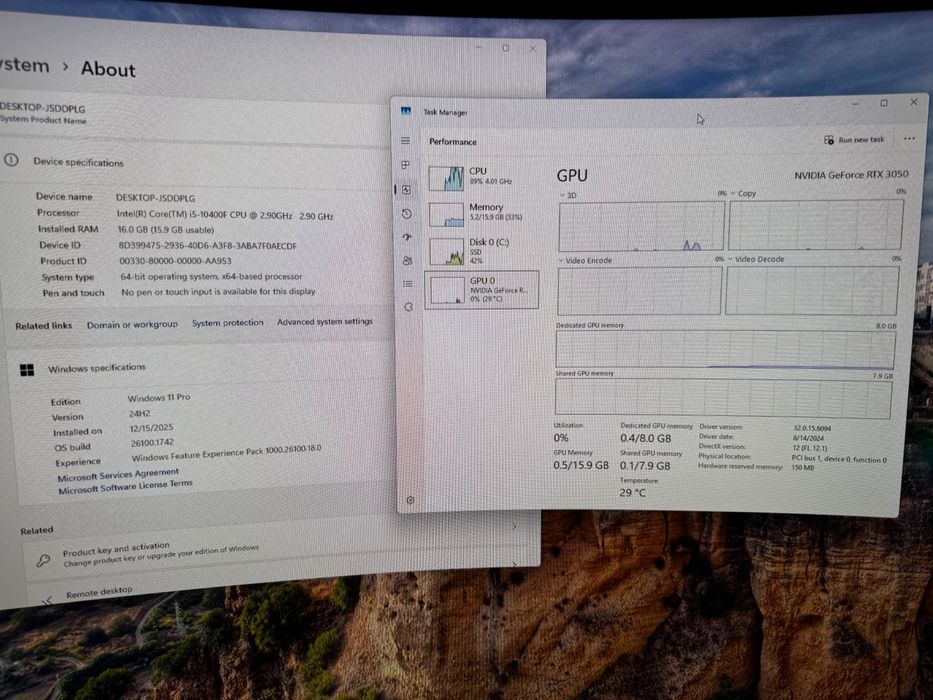This screenshot has width=933, height=700.
Task: Open Services page icon in Task Manager
Action: pyautogui.click(x=408, y=307)
